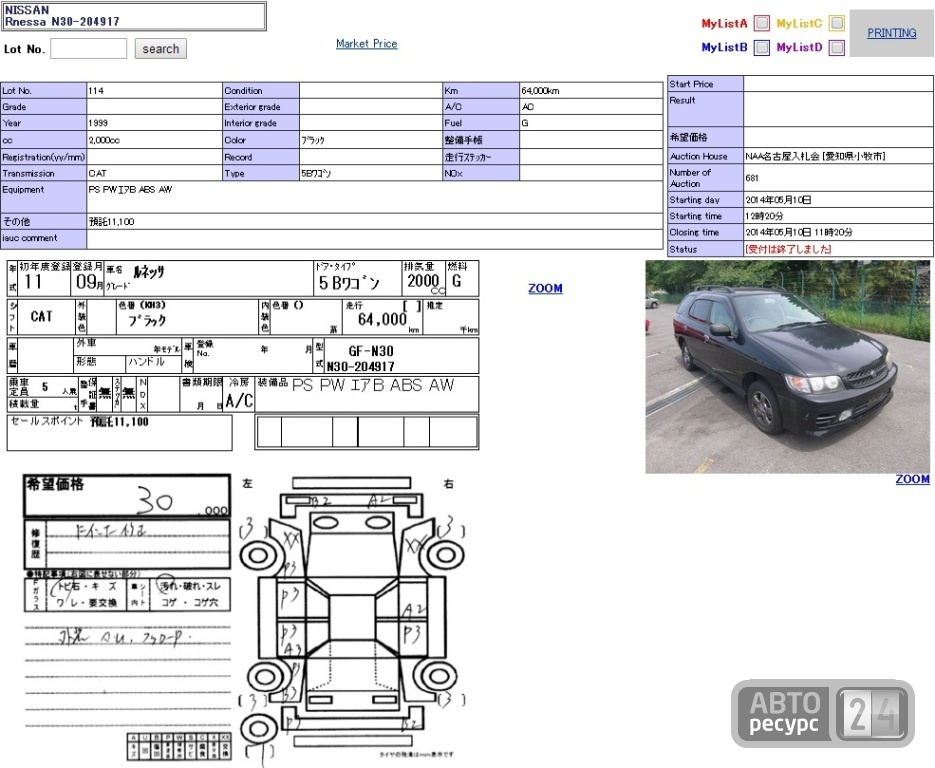Open the black Nissan car photo
935x768 pixels.
tap(787, 367)
